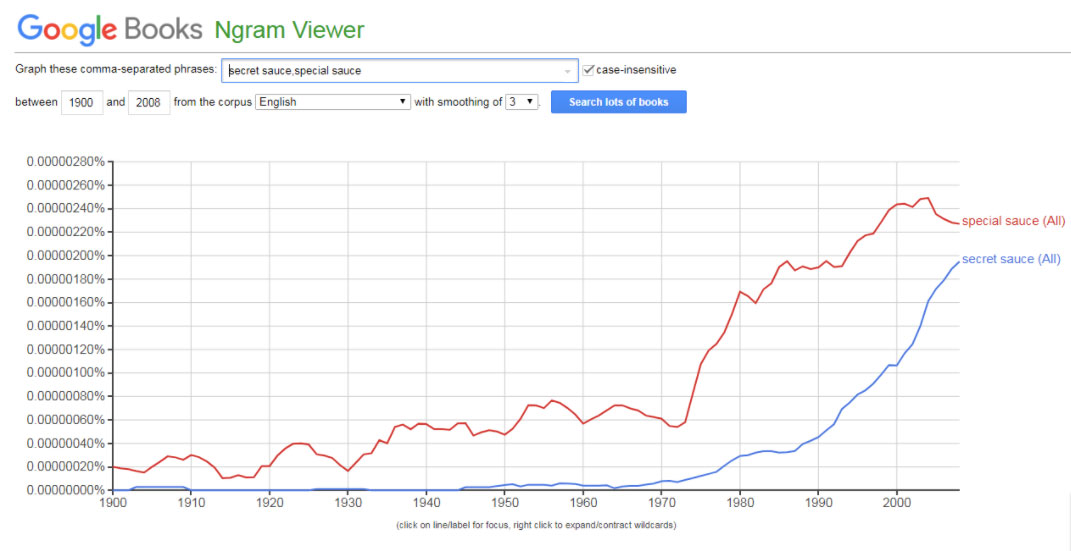The image size is (1071, 551).
Task: Focus the special sauce (All) legend label
Action: tap(1013, 221)
